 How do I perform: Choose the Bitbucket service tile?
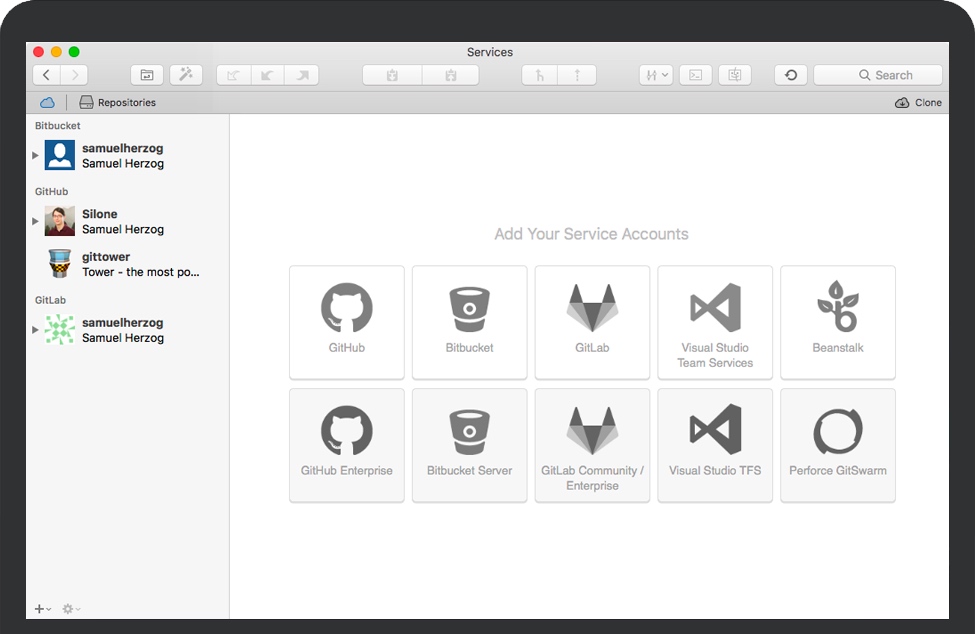[469, 321]
